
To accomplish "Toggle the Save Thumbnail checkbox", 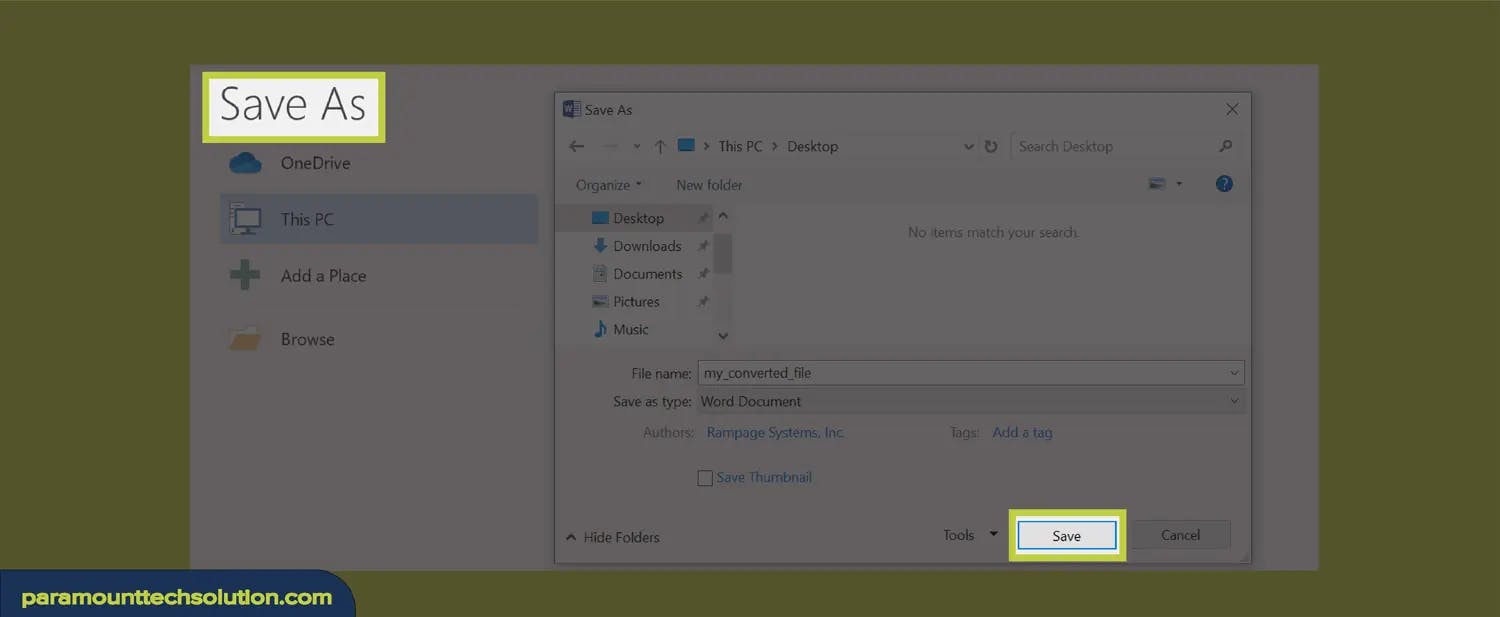I will click(x=705, y=478).
